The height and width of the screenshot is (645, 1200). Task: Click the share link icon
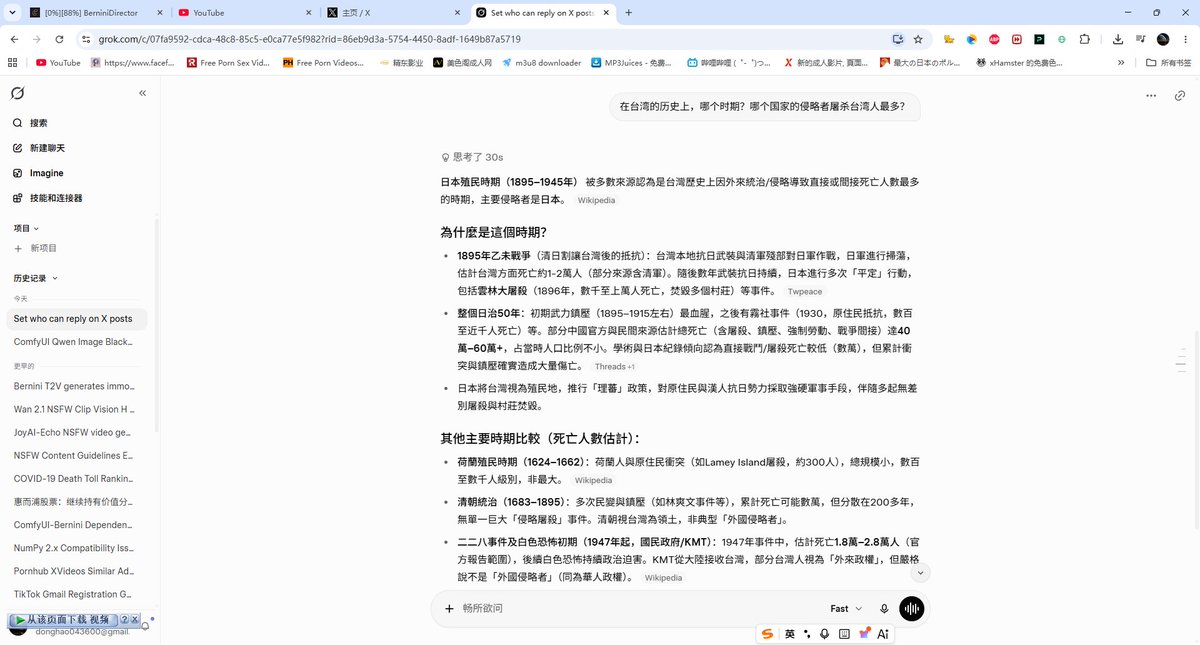(x=1180, y=96)
